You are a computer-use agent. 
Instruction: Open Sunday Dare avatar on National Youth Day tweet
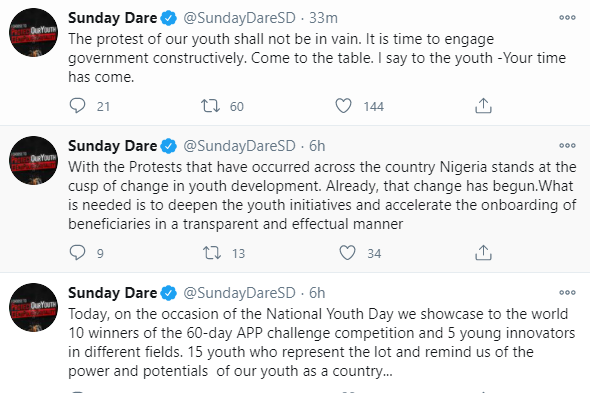pos(33,308)
